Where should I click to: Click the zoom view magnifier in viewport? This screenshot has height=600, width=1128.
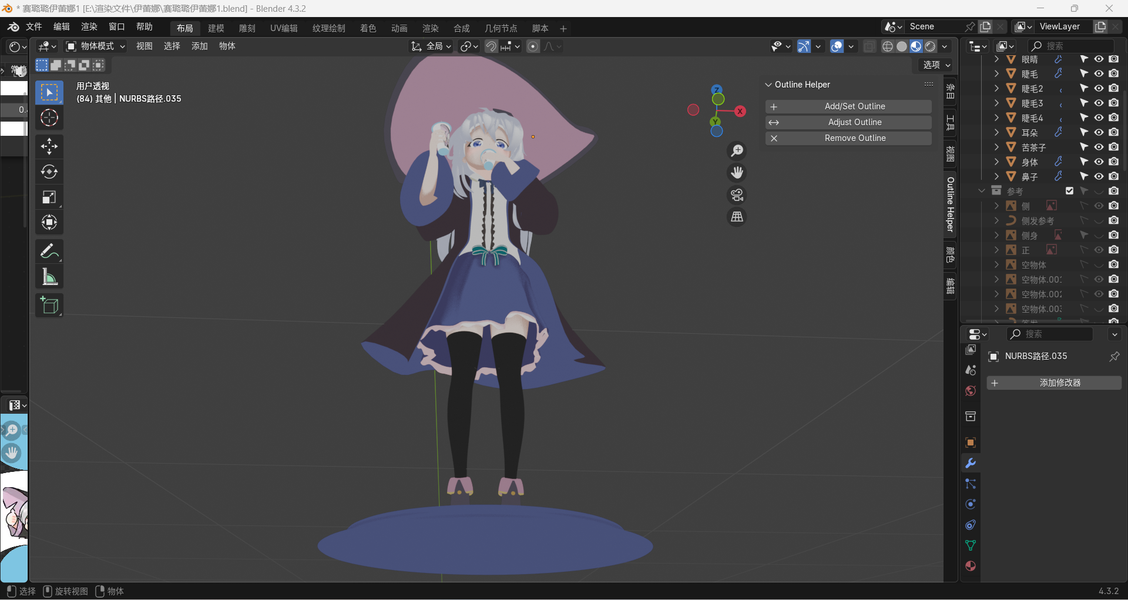(x=737, y=150)
